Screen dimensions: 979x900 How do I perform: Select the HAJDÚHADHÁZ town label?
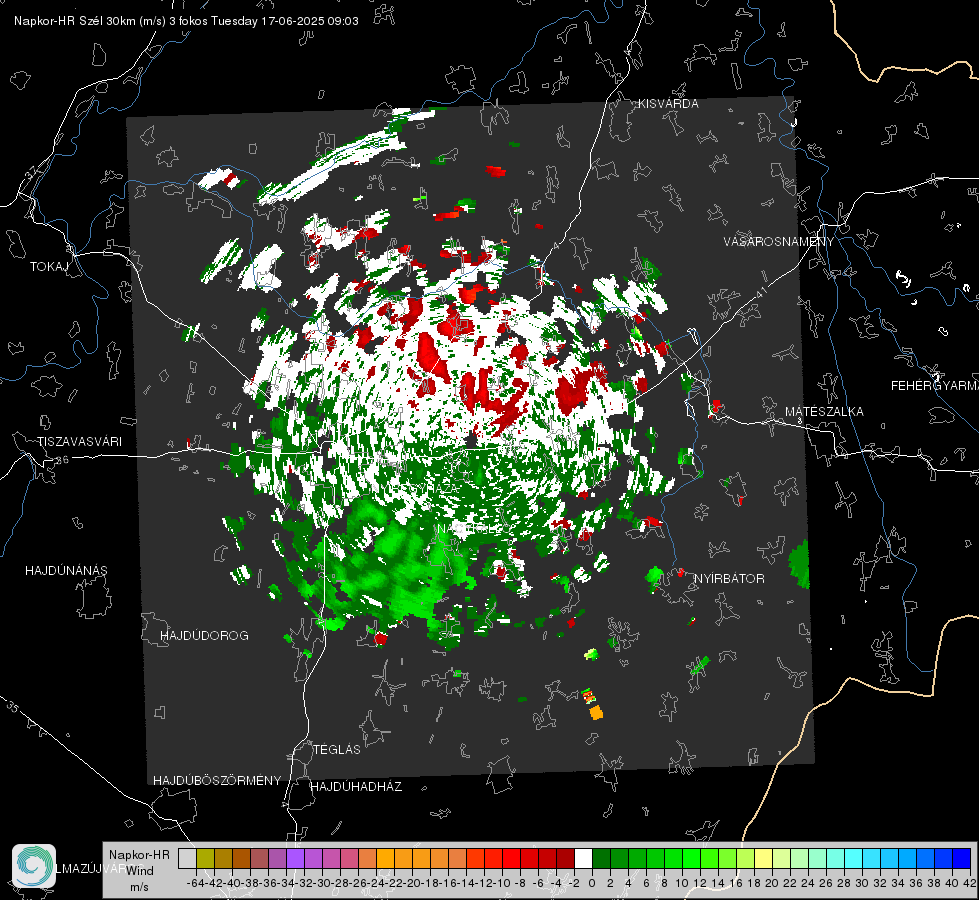click(356, 786)
